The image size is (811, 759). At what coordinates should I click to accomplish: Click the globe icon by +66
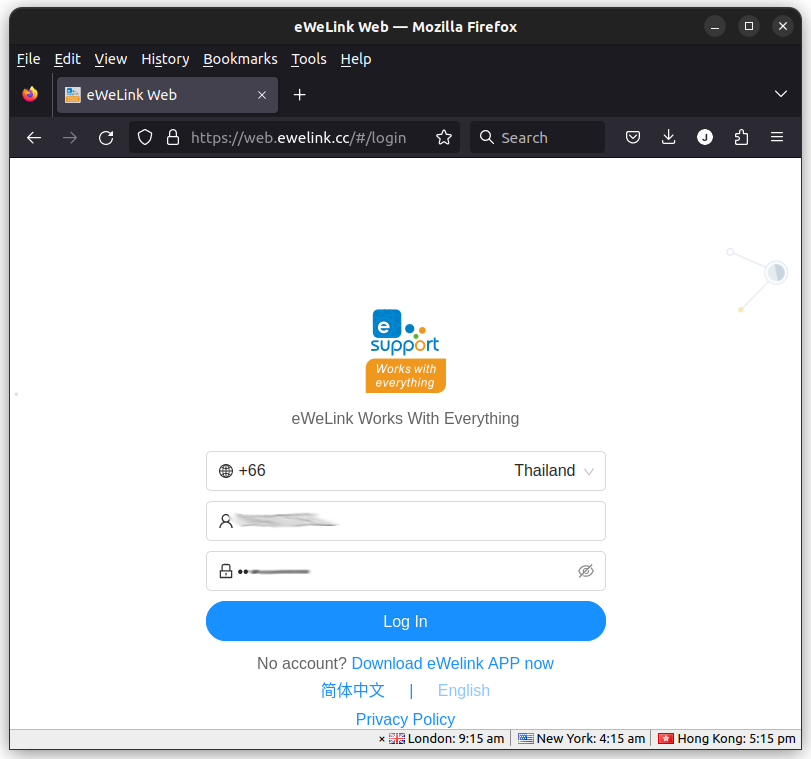pos(226,471)
